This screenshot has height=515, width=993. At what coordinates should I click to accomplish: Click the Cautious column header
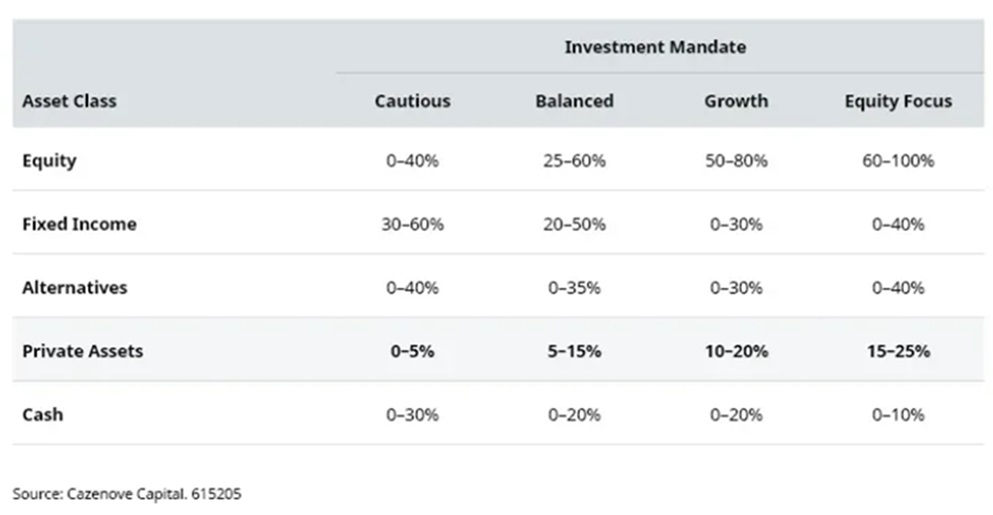412,101
